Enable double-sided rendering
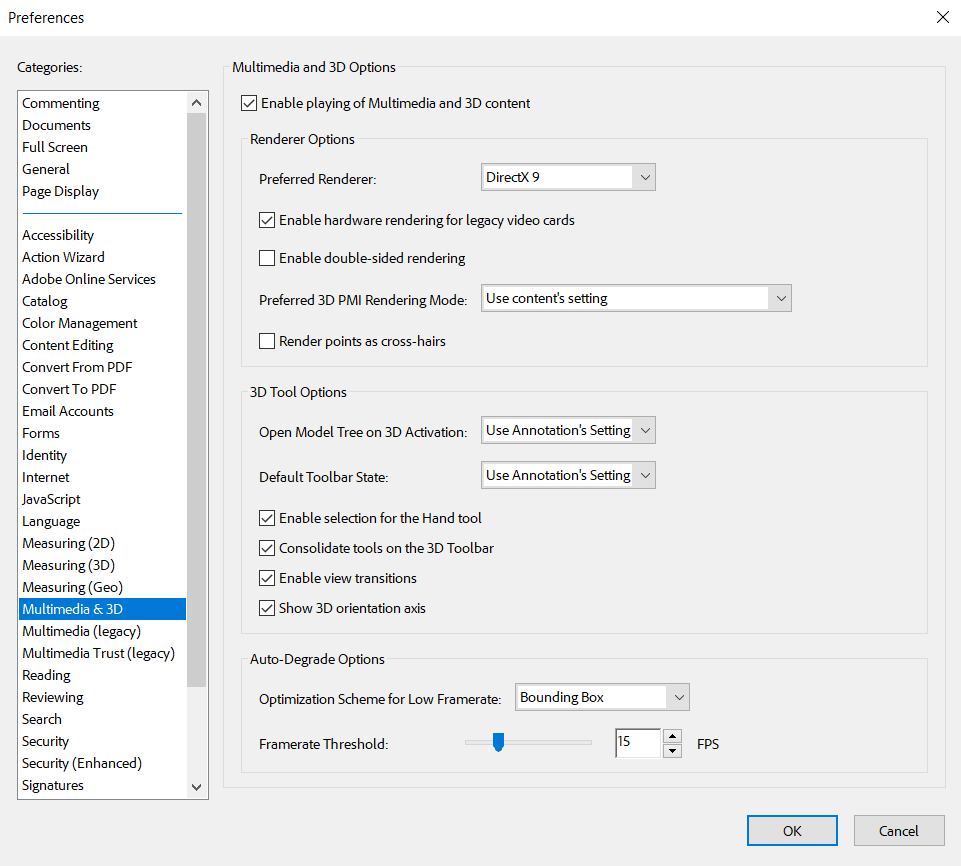This screenshot has height=866, width=961. click(267, 258)
